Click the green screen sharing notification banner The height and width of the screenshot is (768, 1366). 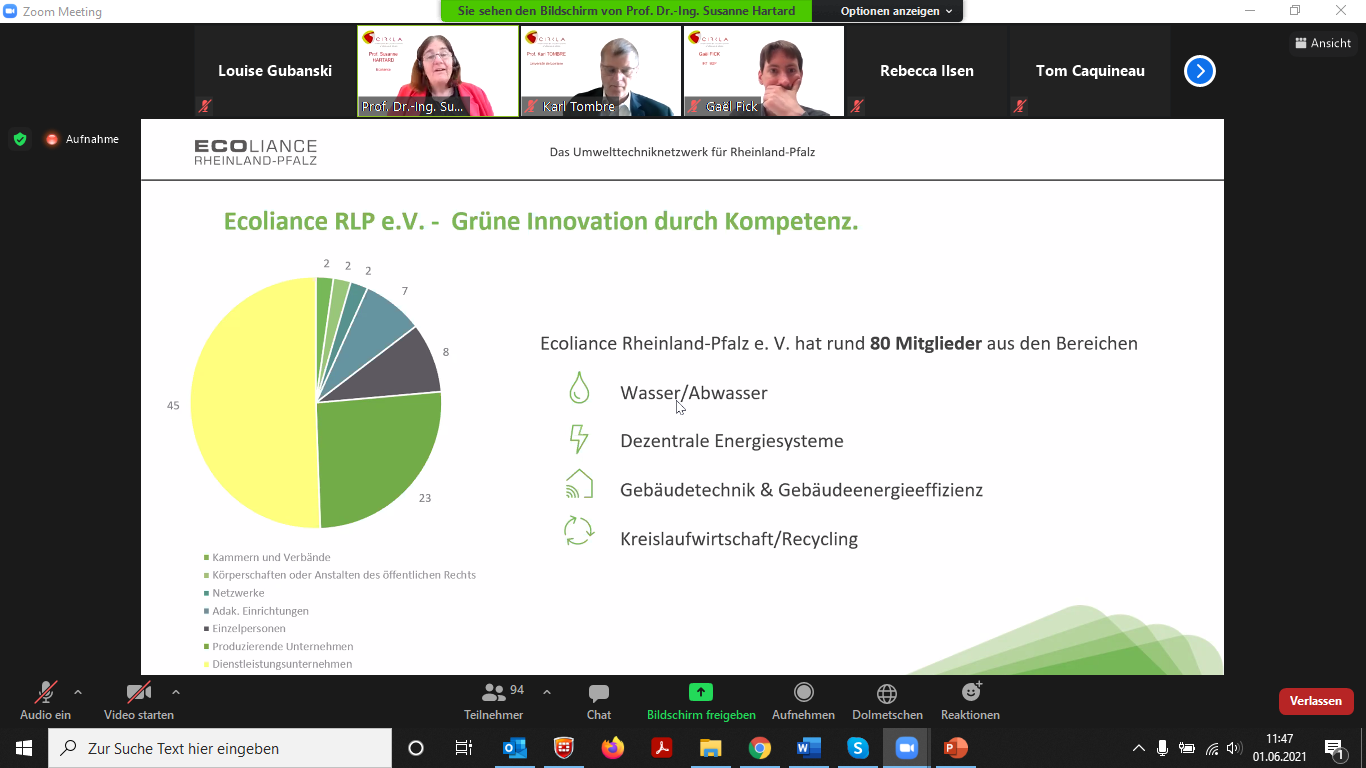(626, 11)
